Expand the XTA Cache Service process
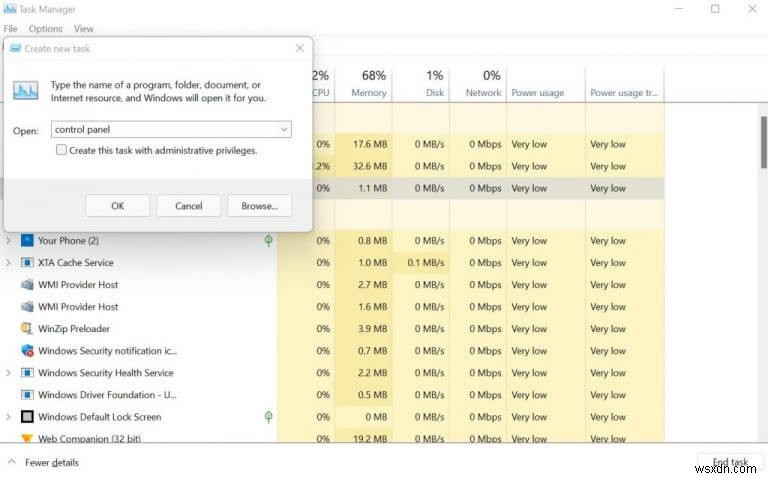Viewport: 768px width, 479px height. 8,263
